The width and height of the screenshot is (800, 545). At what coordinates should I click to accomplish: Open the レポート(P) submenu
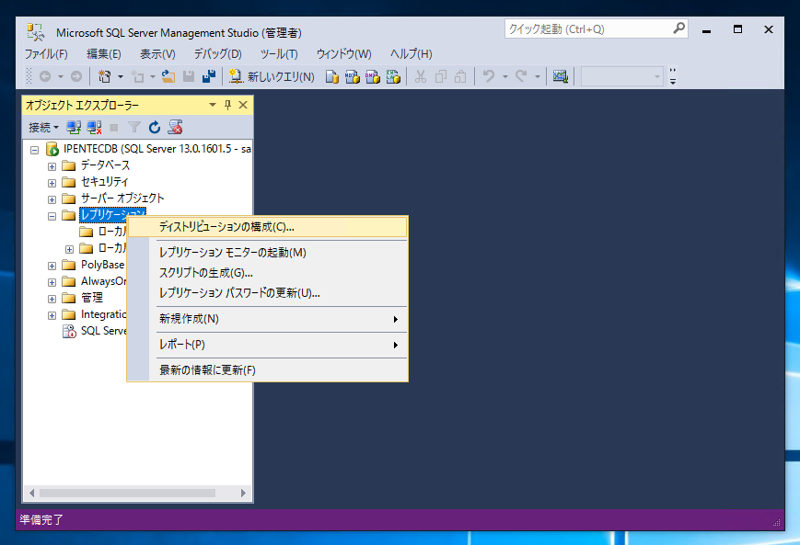pyautogui.click(x=267, y=345)
